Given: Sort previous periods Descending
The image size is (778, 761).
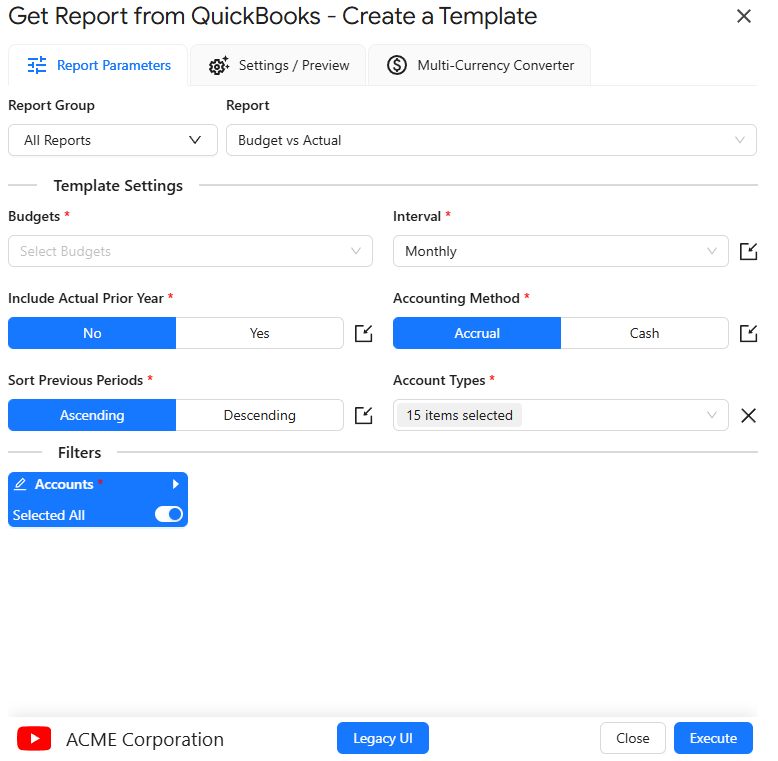Looking at the screenshot, I should click(259, 415).
